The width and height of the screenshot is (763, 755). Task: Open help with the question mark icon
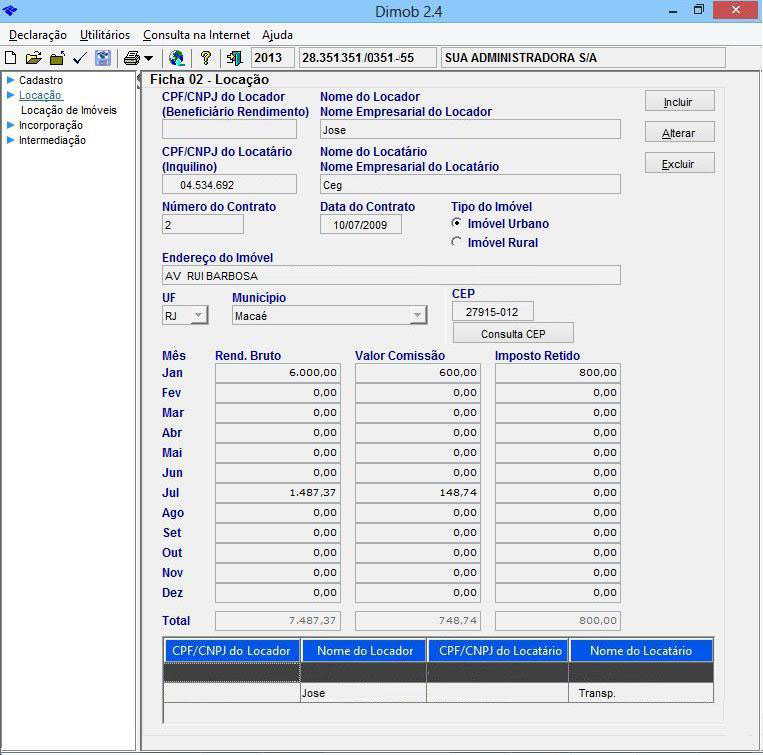[206, 58]
